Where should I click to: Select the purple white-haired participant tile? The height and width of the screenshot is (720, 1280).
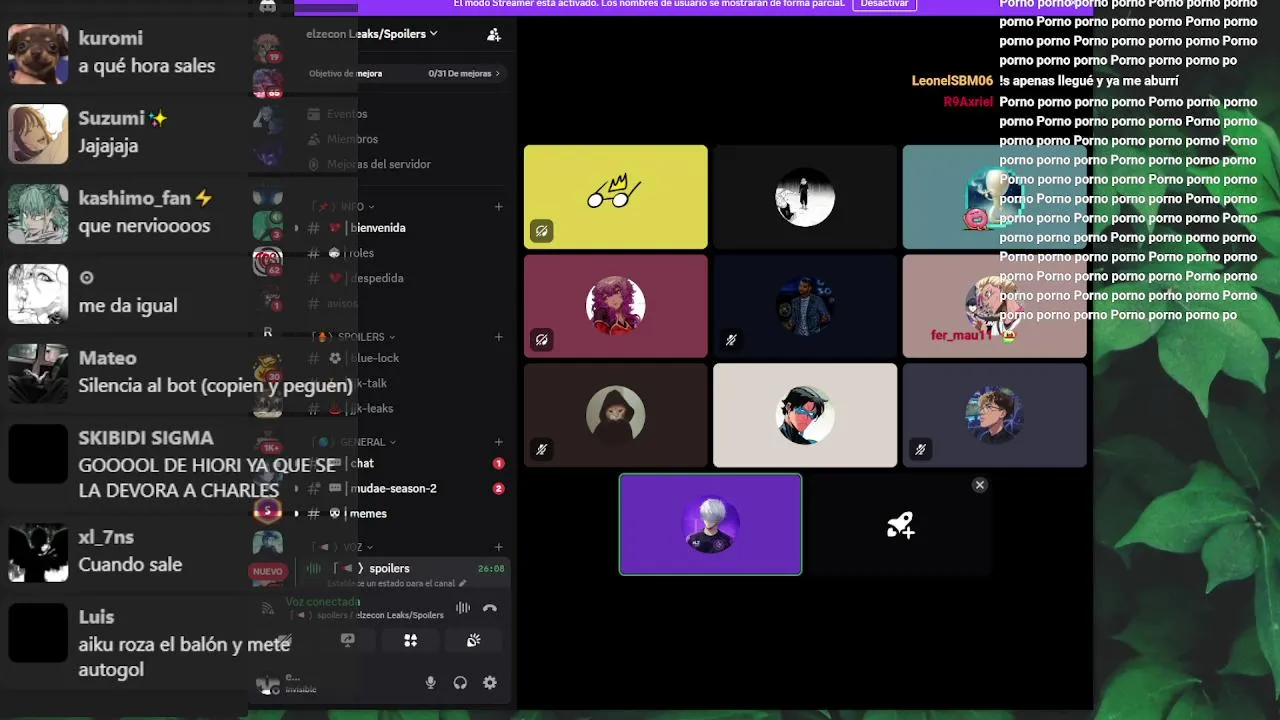point(710,525)
